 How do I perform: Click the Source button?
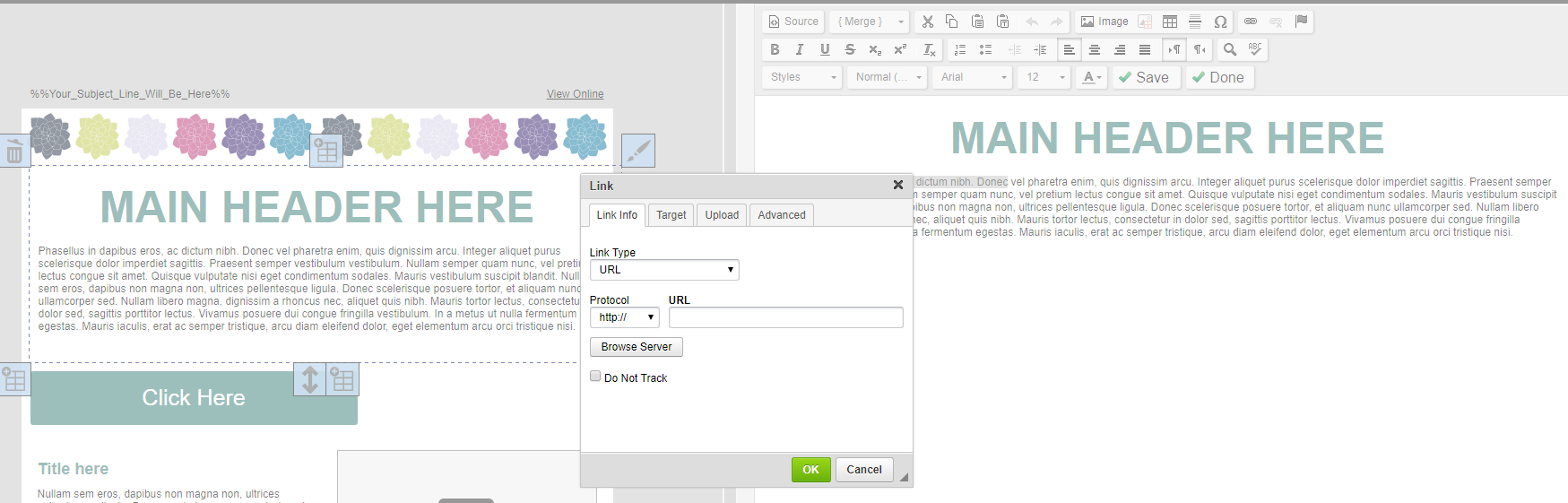[x=793, y=22]
